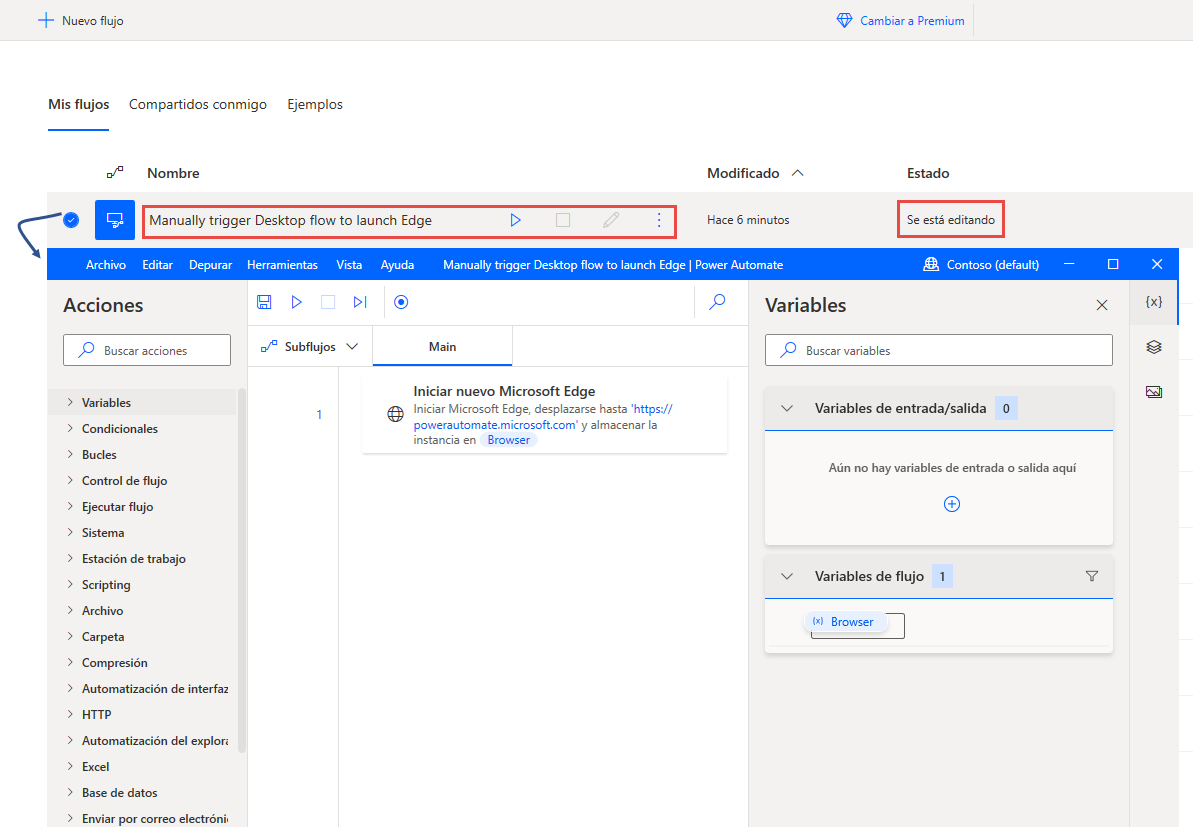Start the recorder
The image size is (1193, 827).
(401, 302)
